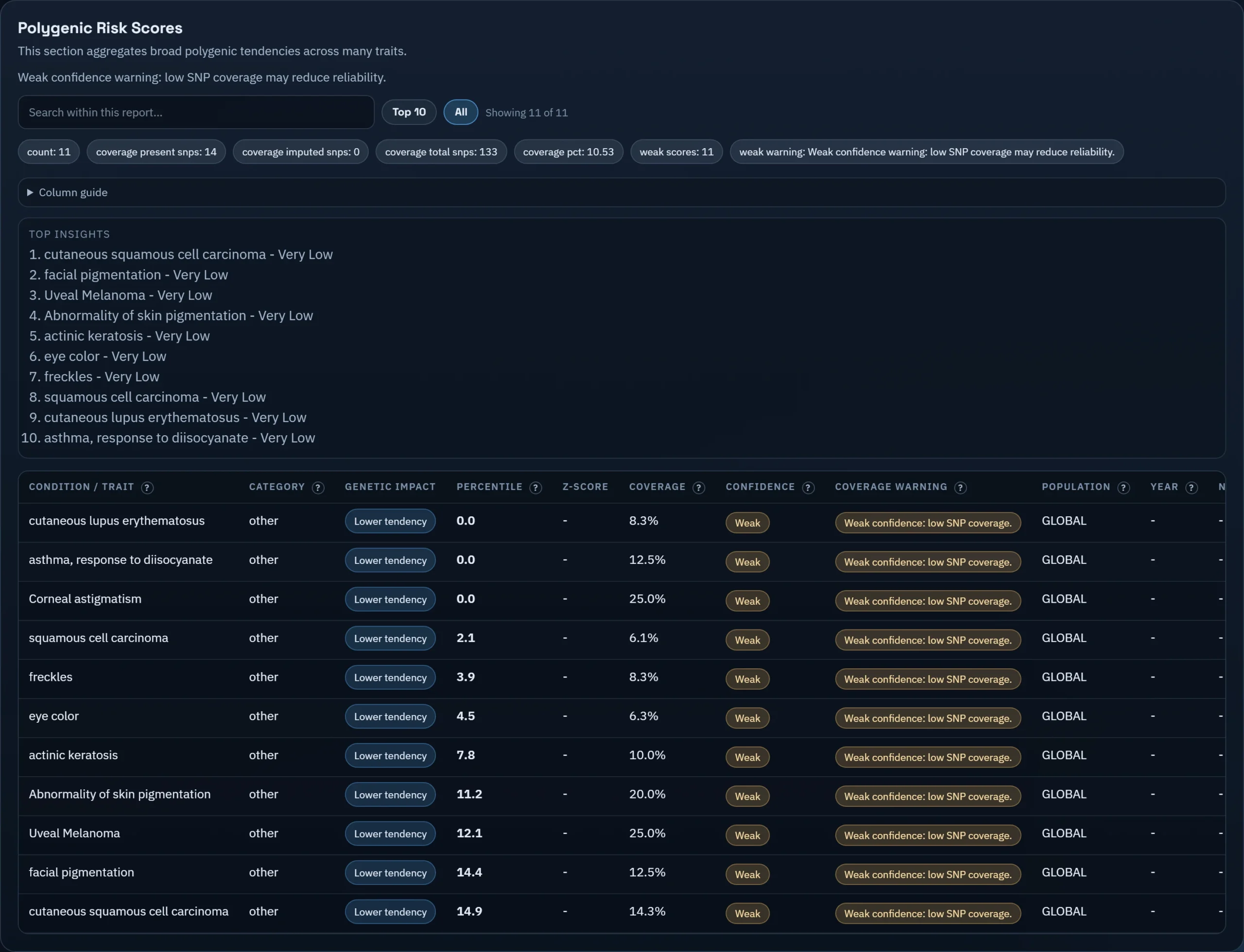Click help icon next to Condition / Trait

pyautogui.click(x=147, y=487)
